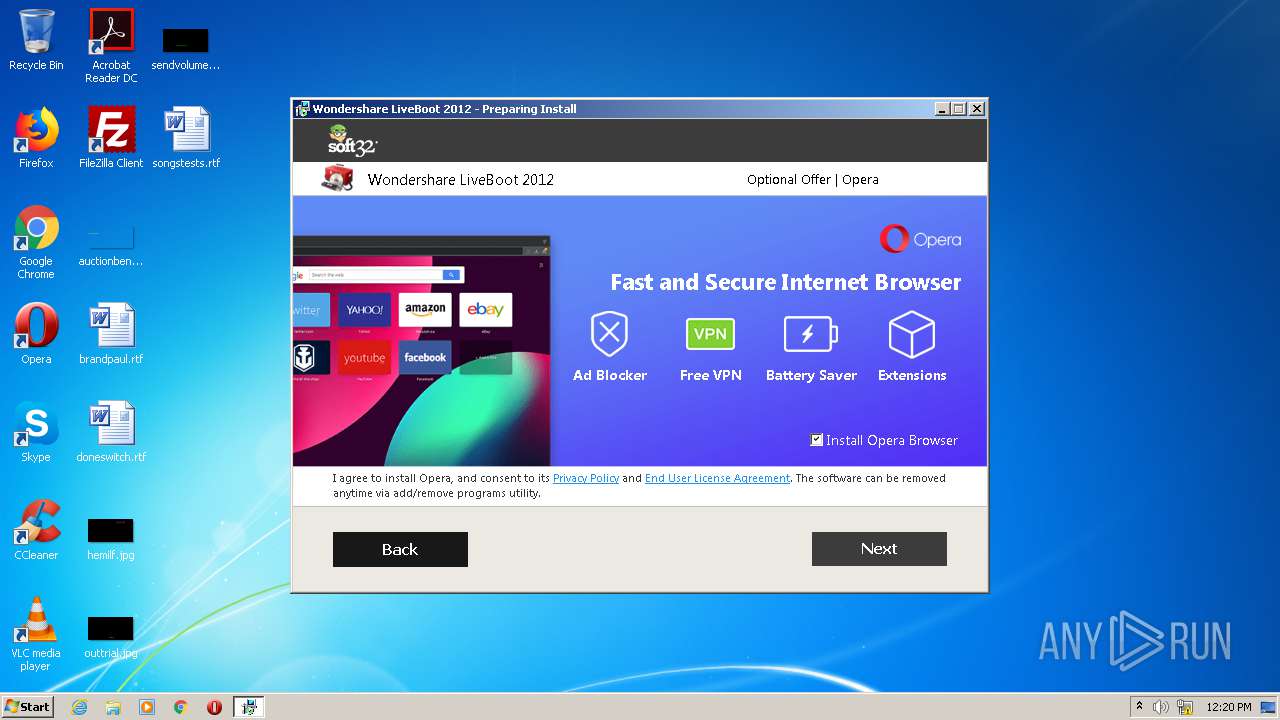
Task: Launch Opera from the taskbar
Action: coord(214,707)
